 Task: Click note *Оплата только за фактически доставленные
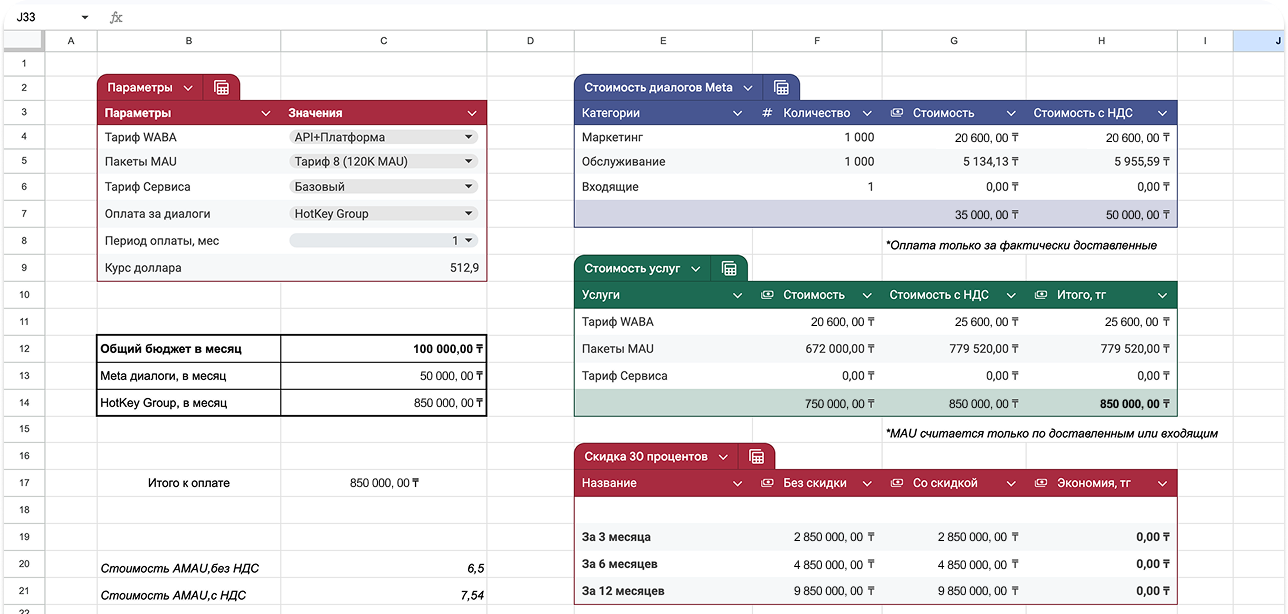tap(1021, 245)
